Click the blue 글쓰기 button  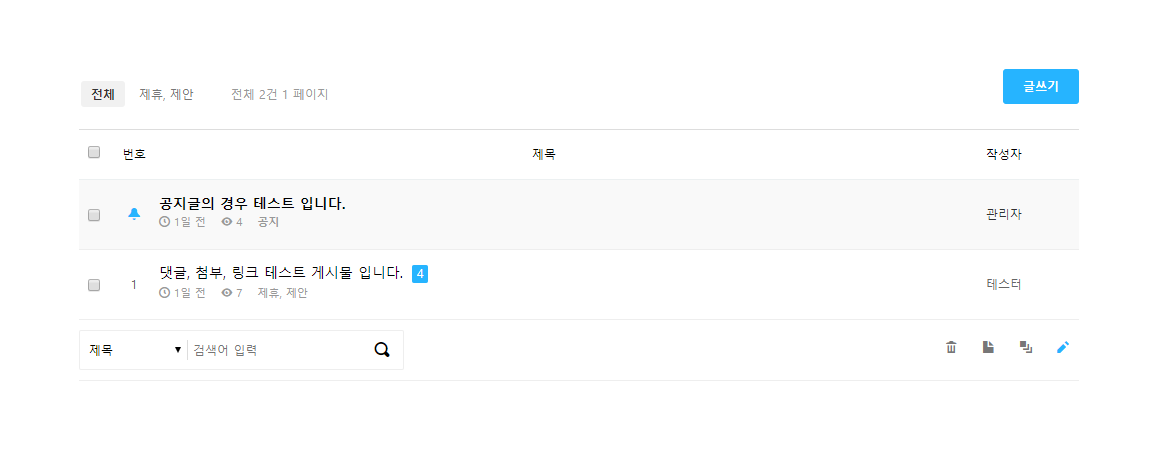[1040, 86]
